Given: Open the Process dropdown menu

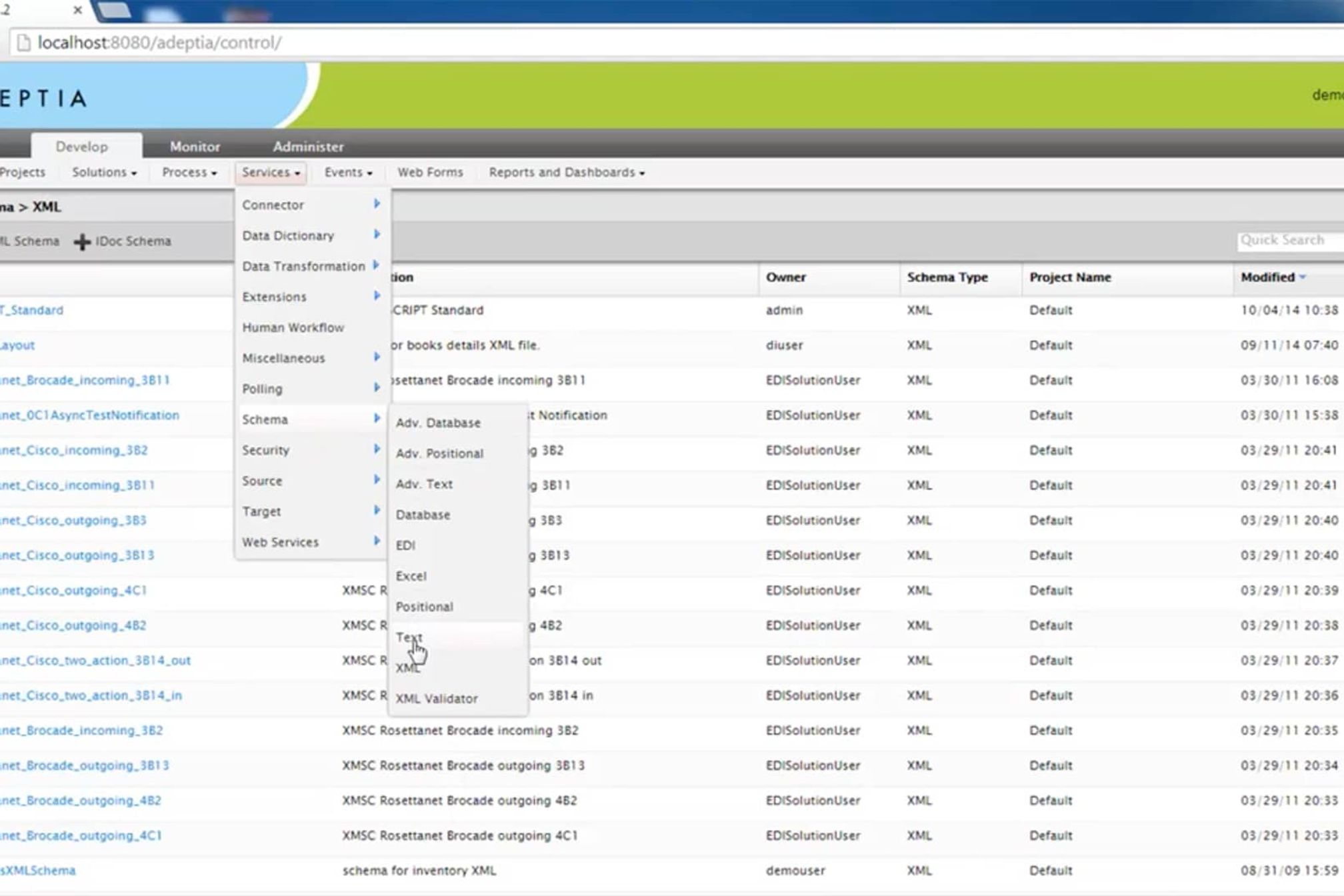Looking at the screenshot, I should (x=189, y=172).
